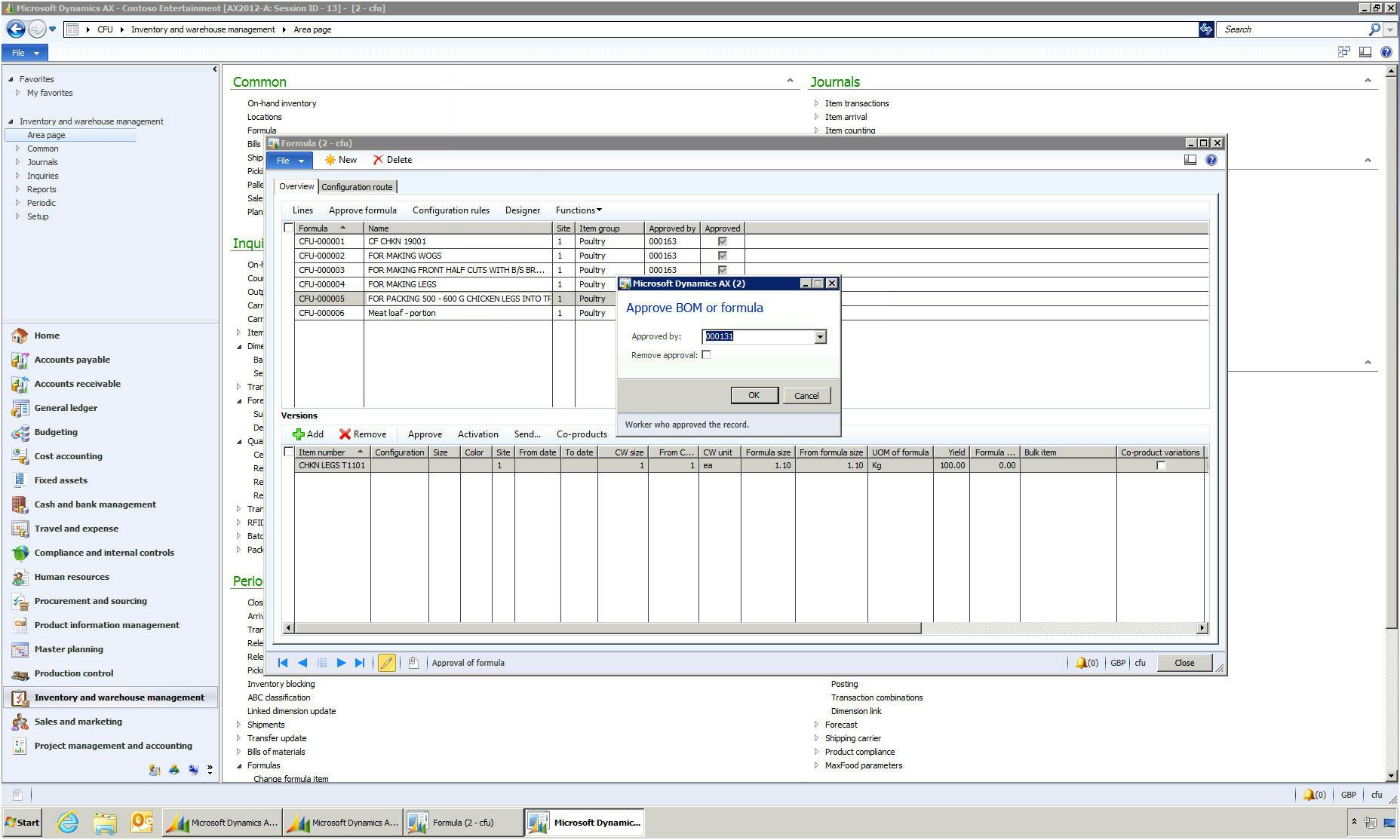Viewport: 1400px width, 840px height.
Task: Switch to Formula (2 - cfu) taskbar button
Action: pyautogui.click(x=463, y=823)
